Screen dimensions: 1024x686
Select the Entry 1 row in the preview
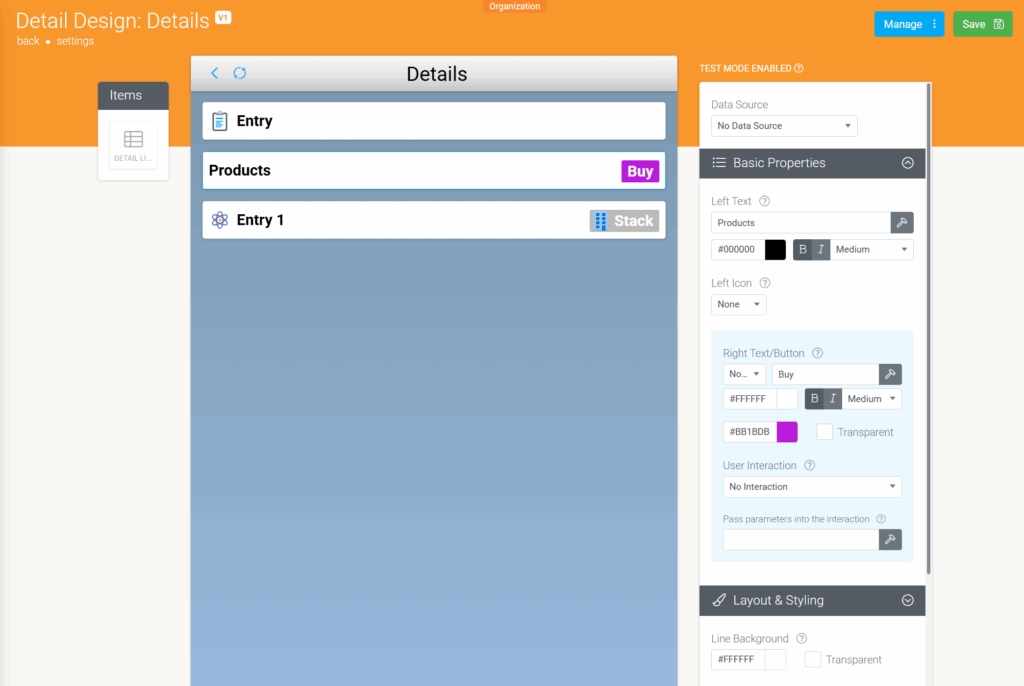point(434,220)
